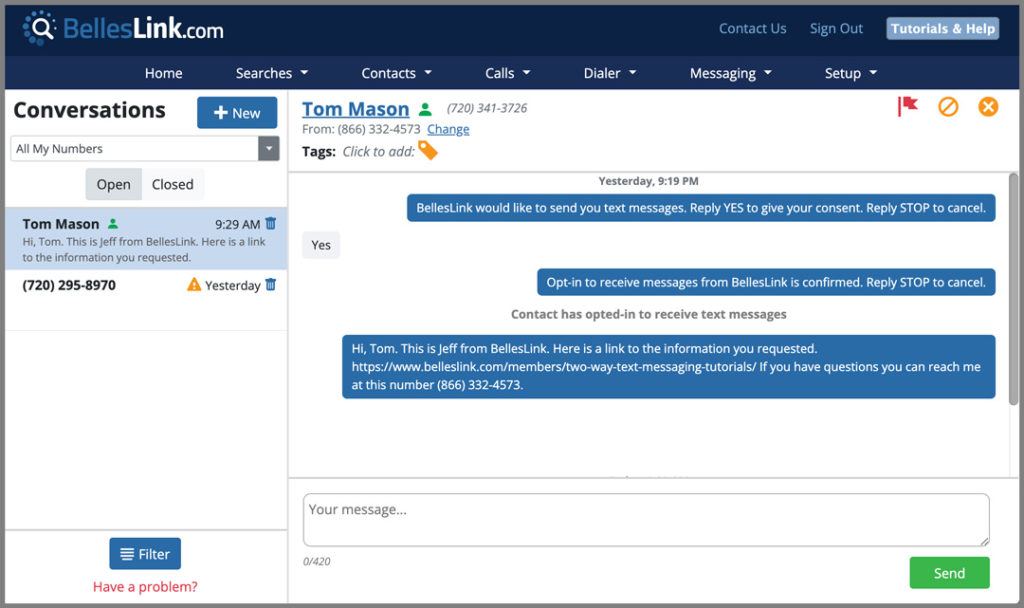Switch to the Closed conversations tab
This screenshot has width=1024, height=608.
pyautogui.click(x=172, y=184)
